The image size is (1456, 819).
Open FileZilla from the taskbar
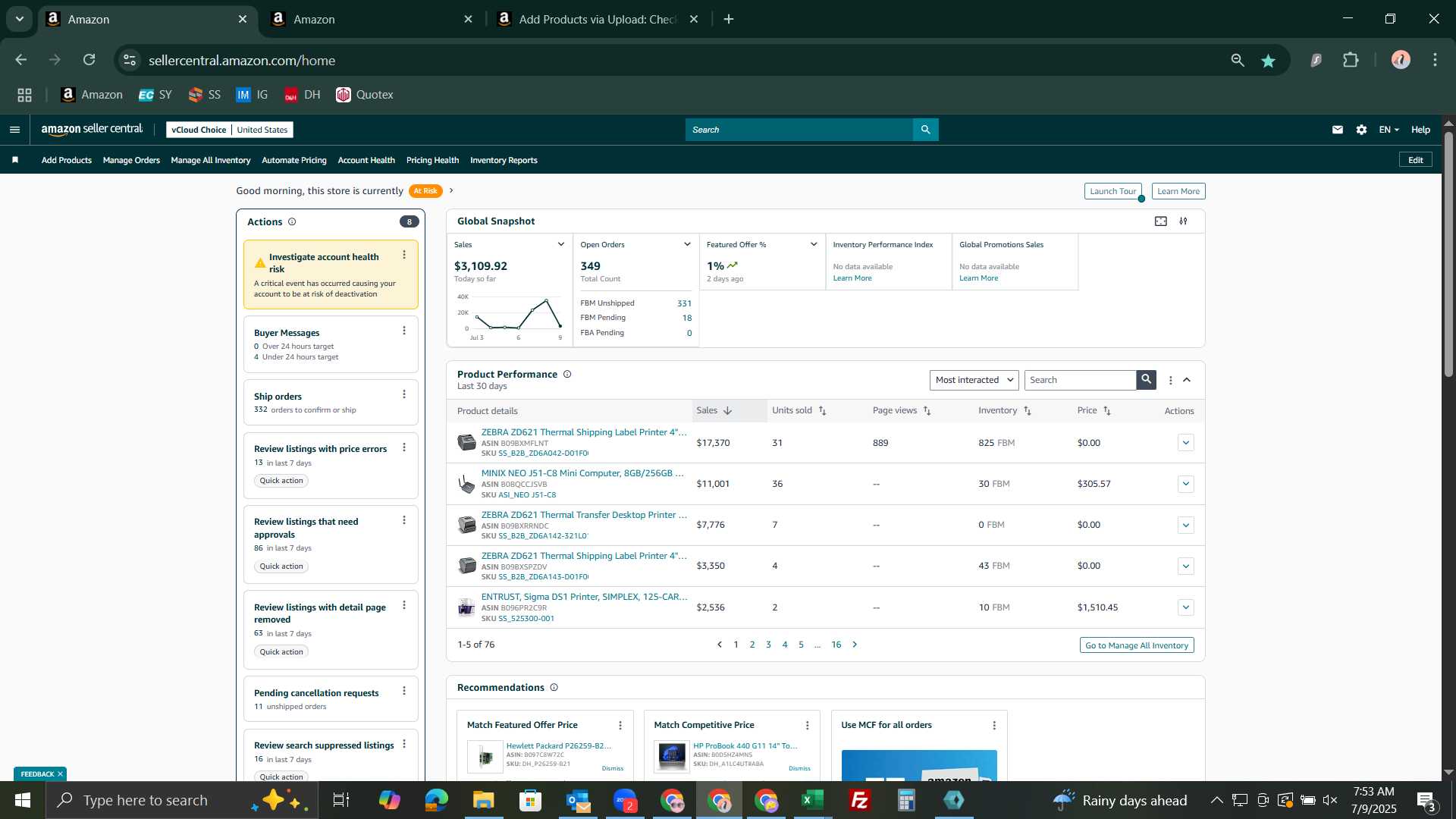860,800
